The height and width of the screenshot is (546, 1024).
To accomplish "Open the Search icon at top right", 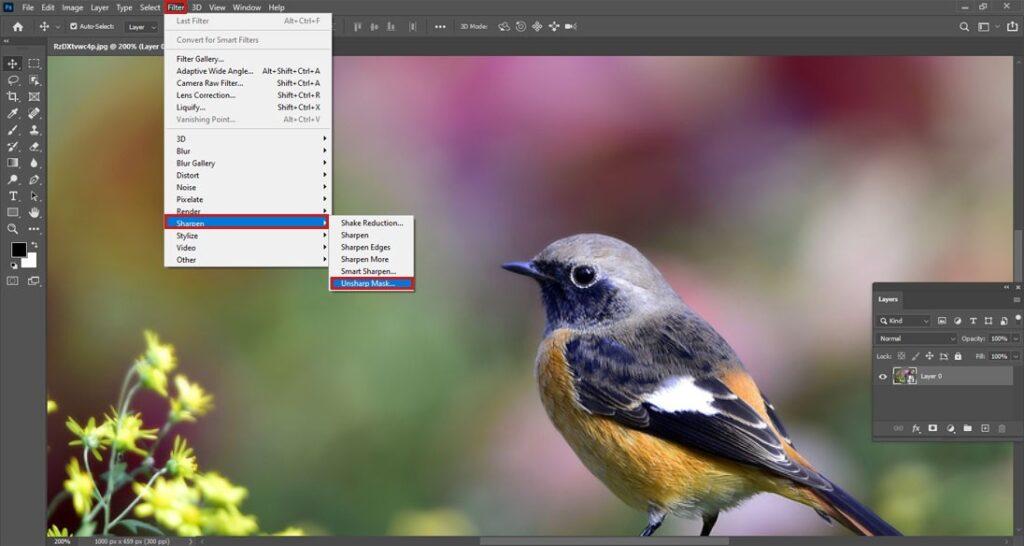I will 964,27.
